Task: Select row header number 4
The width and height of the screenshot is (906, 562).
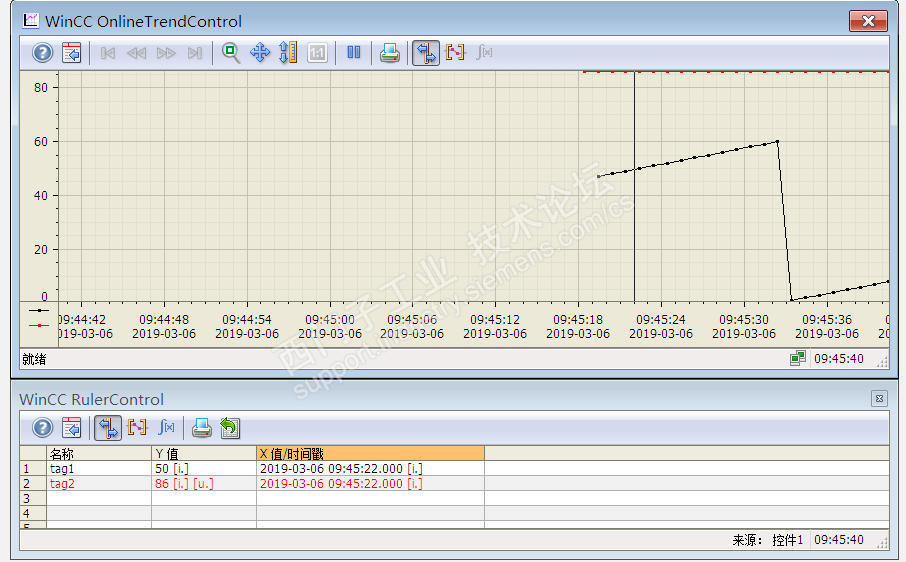Action: click(x=33, y=513)
